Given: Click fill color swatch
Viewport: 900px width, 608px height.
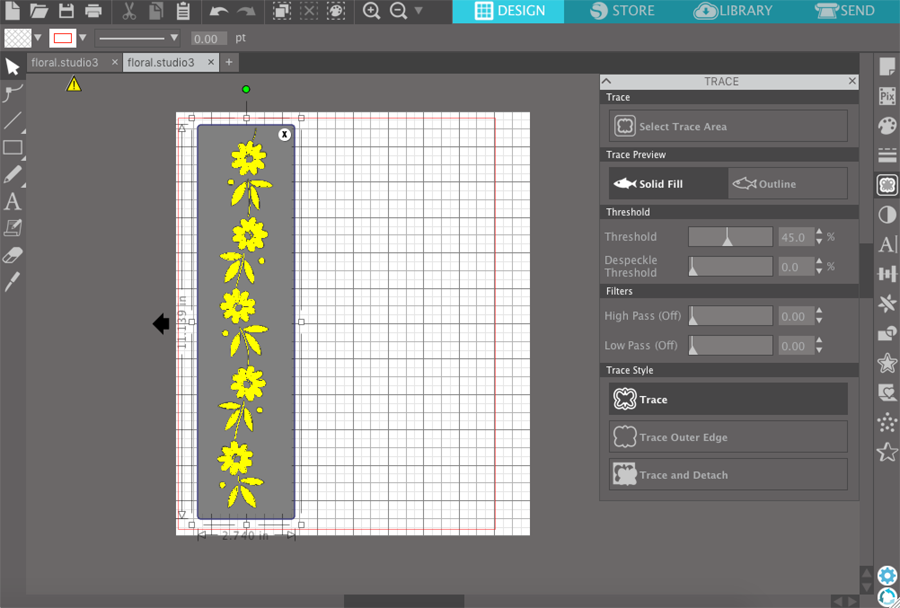Looking at the screenshot, I should coord(18,38).
